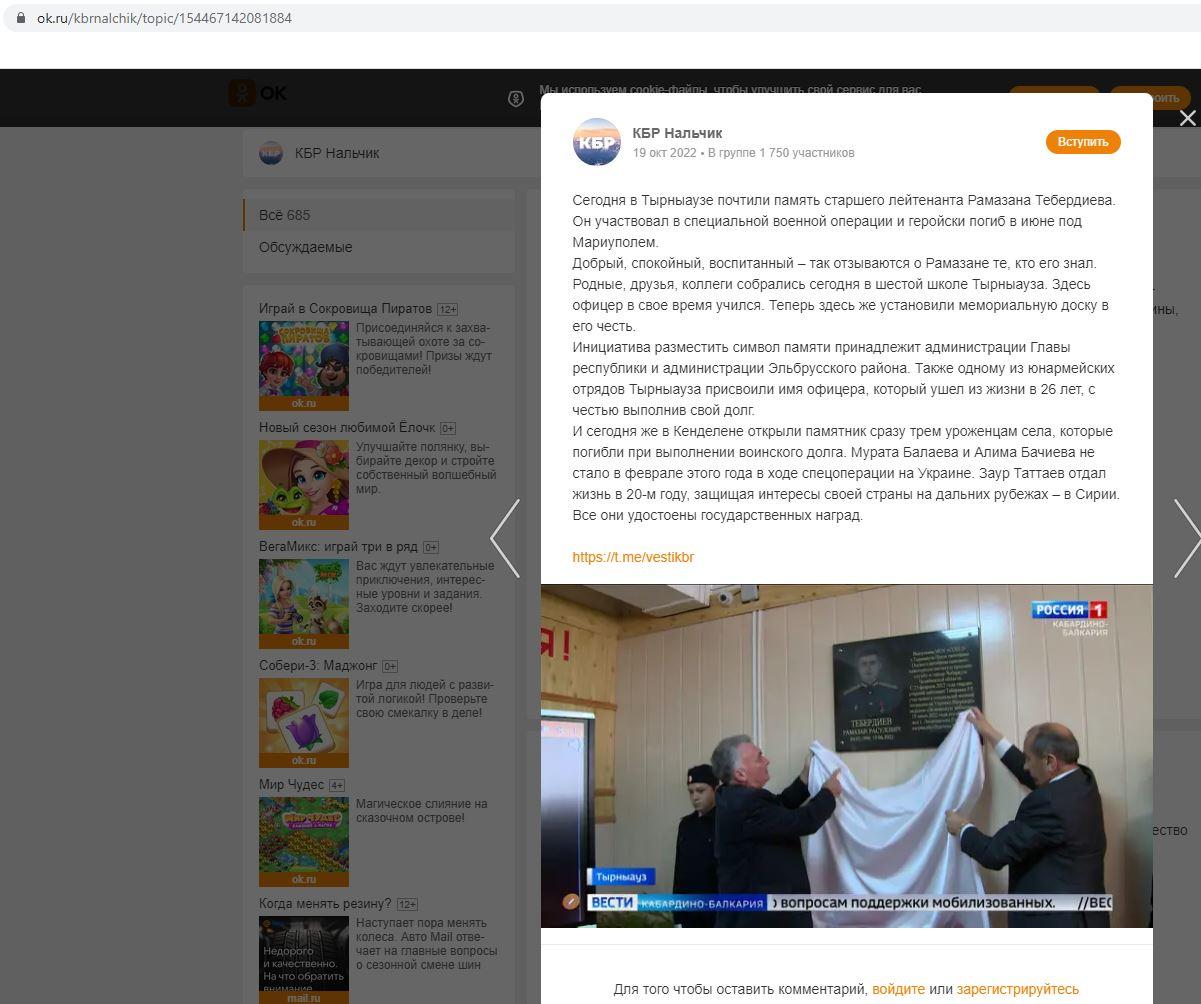
Task: Open the Вести news video image
Action: click(847, 756)
